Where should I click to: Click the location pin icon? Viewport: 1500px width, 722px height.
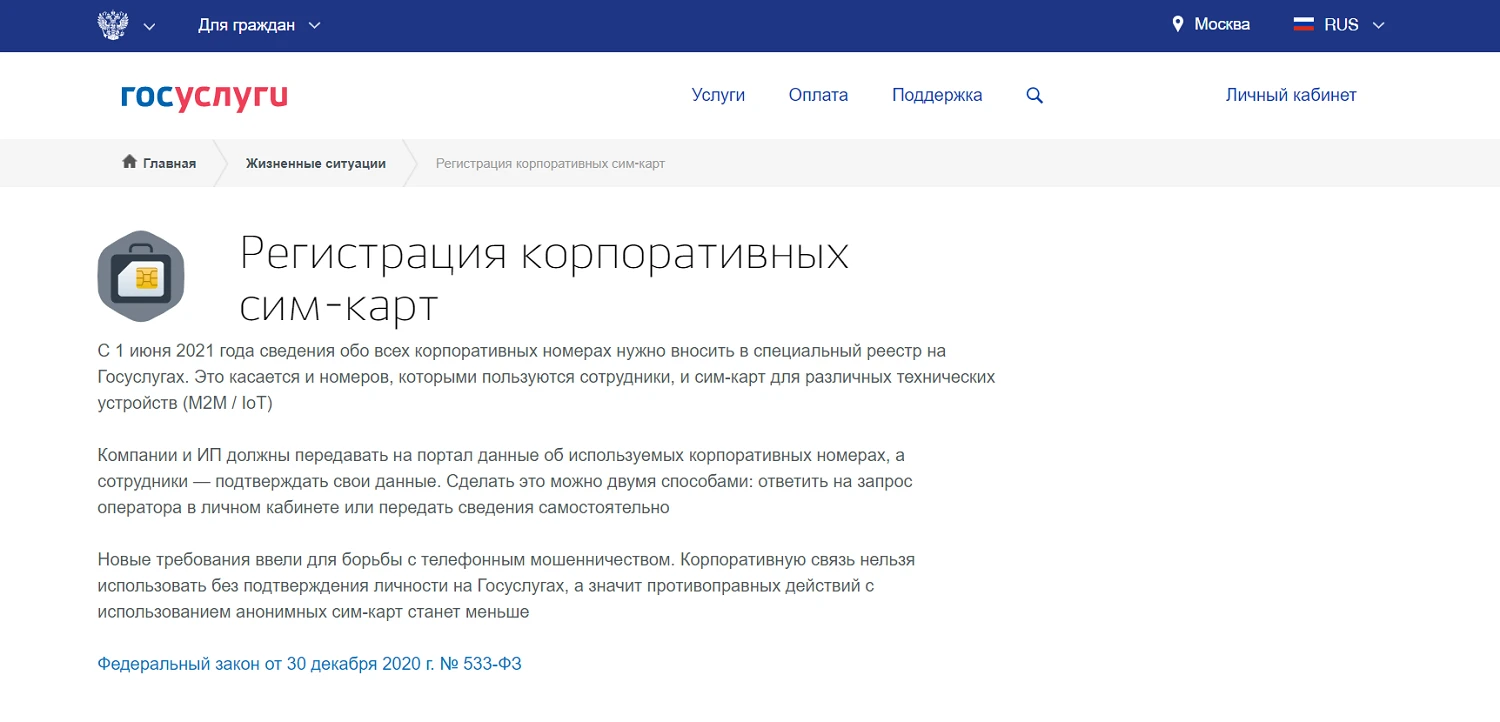1178,24
